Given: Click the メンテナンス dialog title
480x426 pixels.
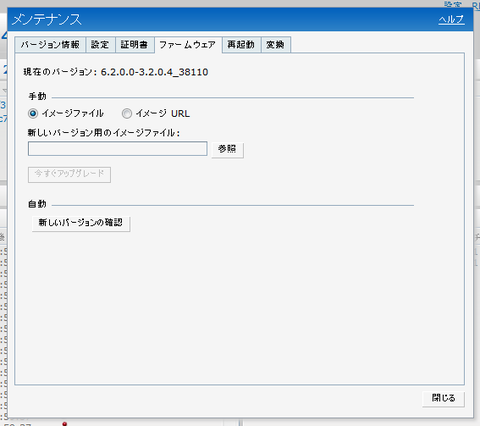Looking at the screenshot, I should click(x=47, y=19).
